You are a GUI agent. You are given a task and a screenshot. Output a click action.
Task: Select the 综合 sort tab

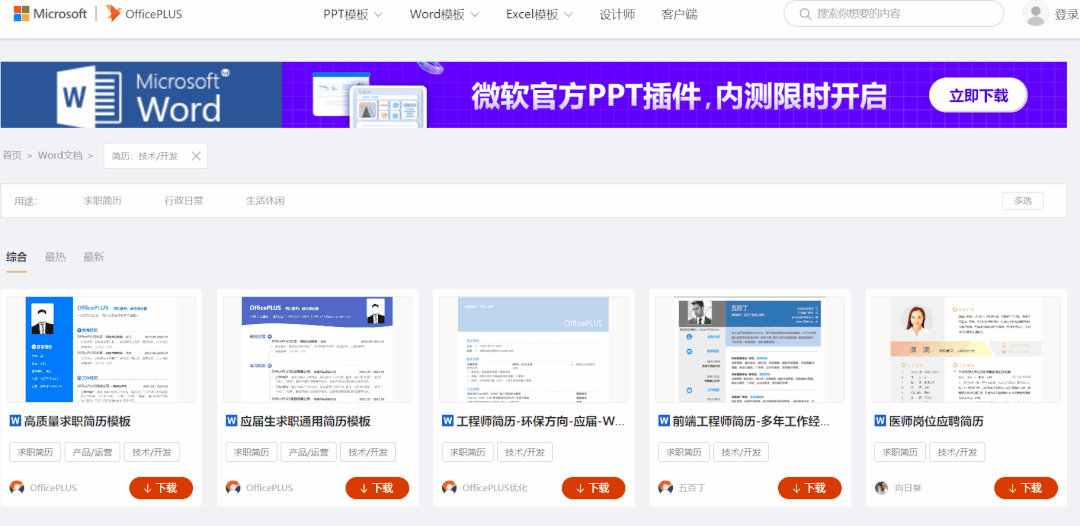[x=17, y=257]
